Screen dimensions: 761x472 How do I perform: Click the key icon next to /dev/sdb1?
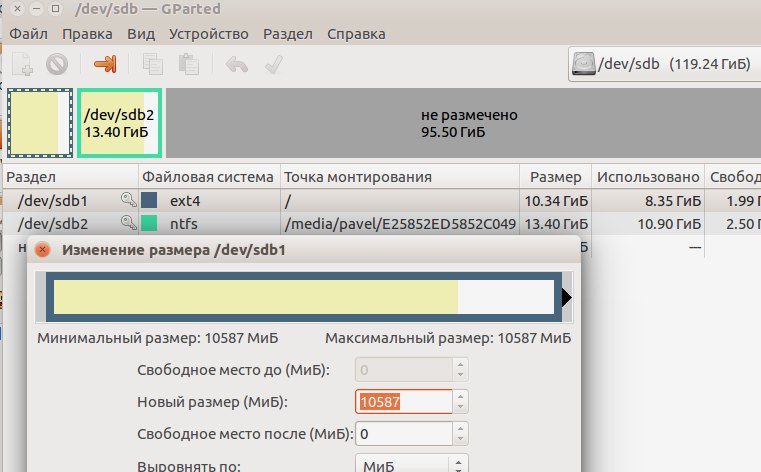coord(128,200)
